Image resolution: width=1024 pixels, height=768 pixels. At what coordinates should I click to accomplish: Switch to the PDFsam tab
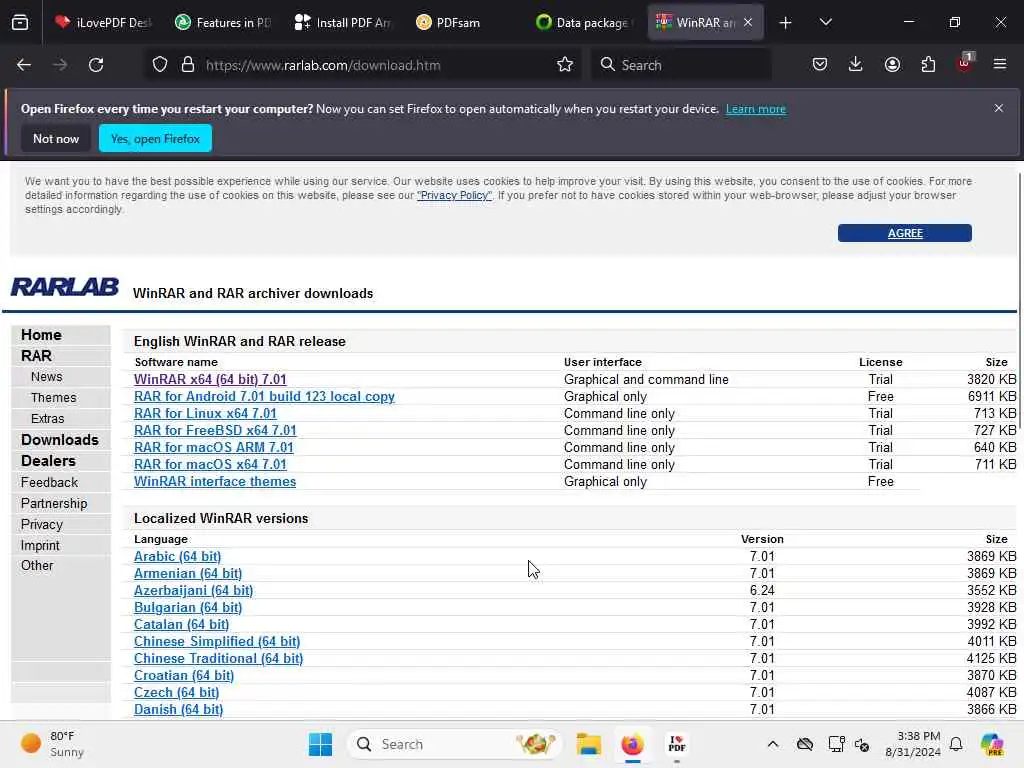(x=464, y=23)
